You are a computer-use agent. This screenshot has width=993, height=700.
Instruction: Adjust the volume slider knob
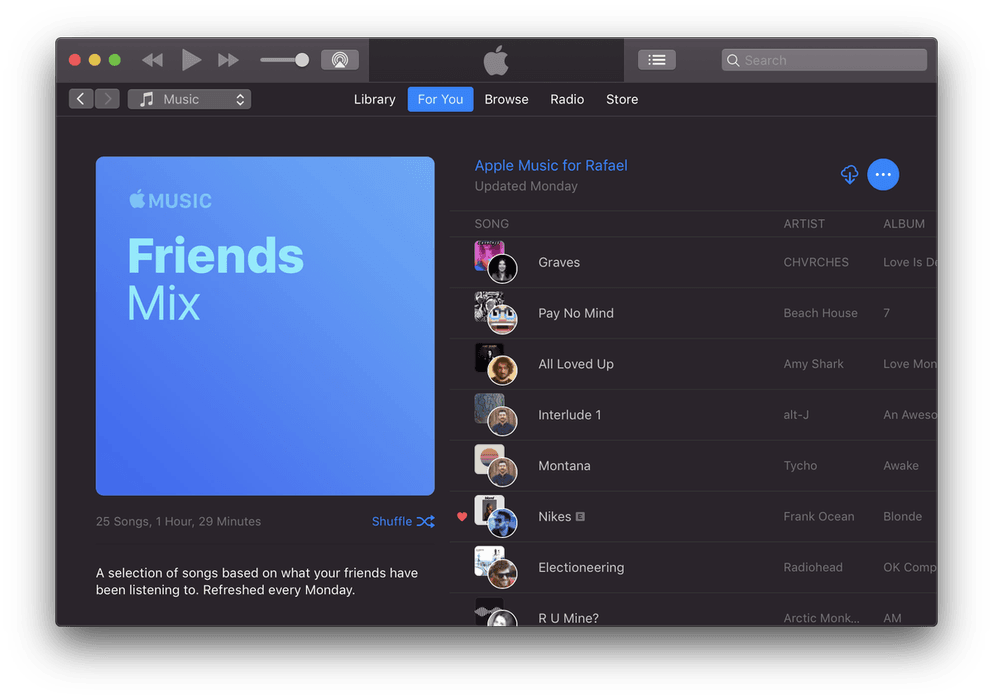301,60
